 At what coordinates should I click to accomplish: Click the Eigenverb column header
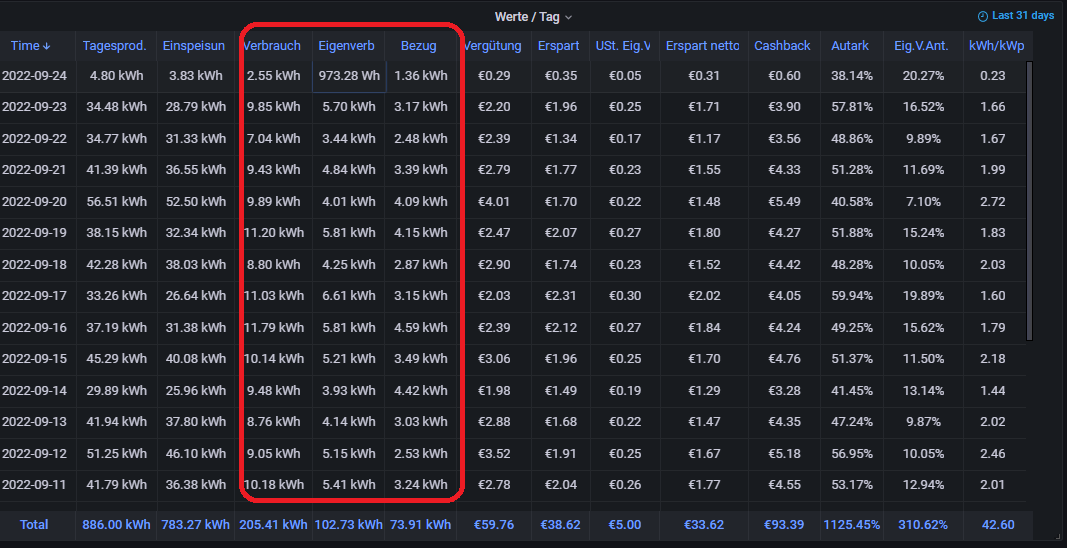click(x=347, y=46)
